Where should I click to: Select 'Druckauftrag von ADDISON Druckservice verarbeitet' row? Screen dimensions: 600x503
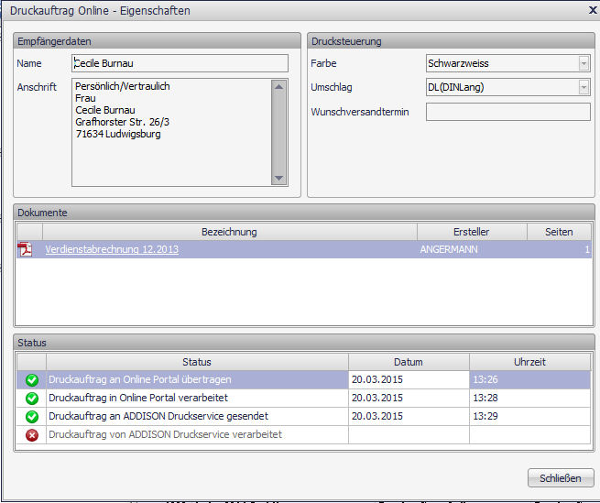coord(304,435)
